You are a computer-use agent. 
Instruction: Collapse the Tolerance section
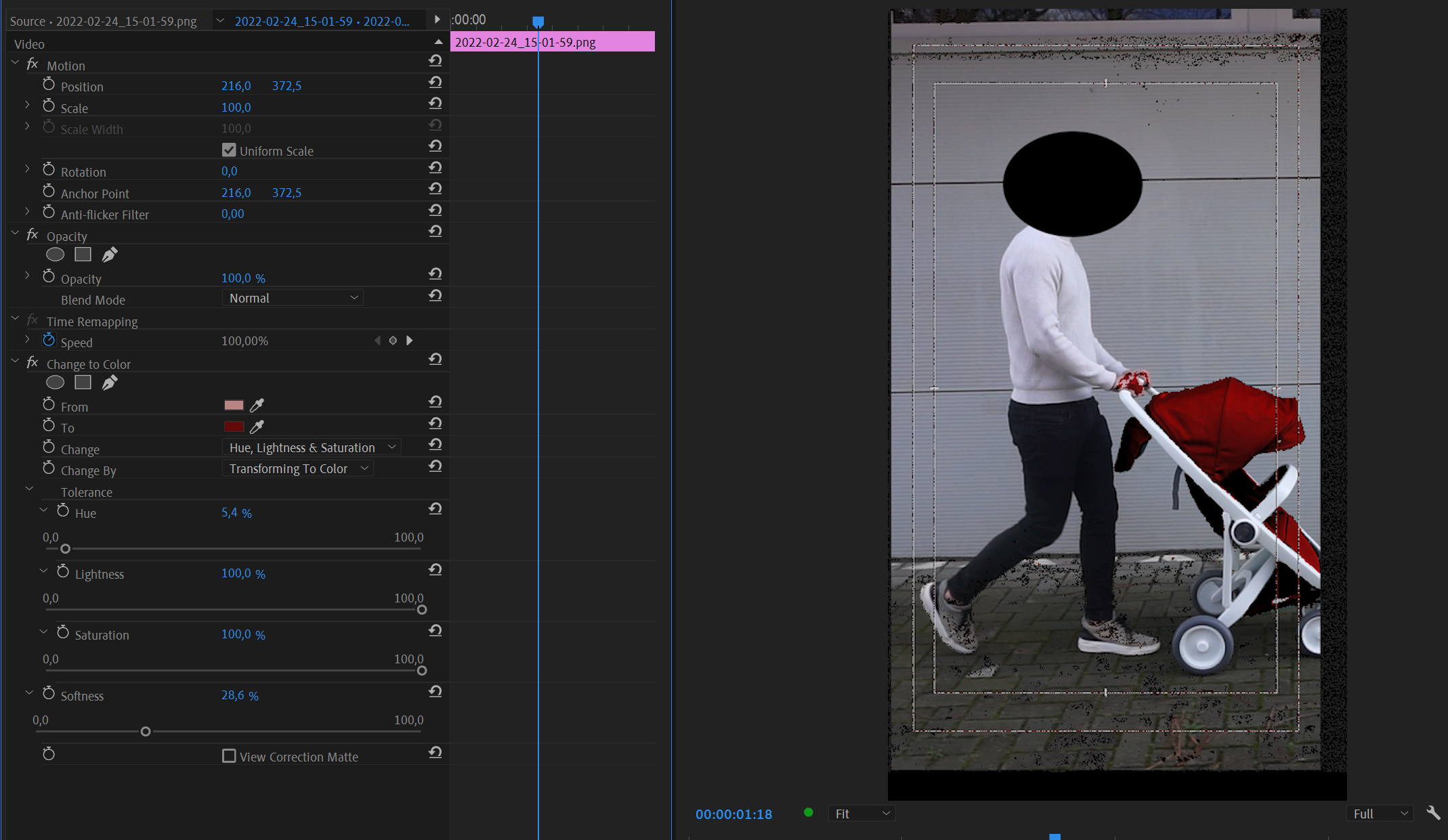[29, 489]
